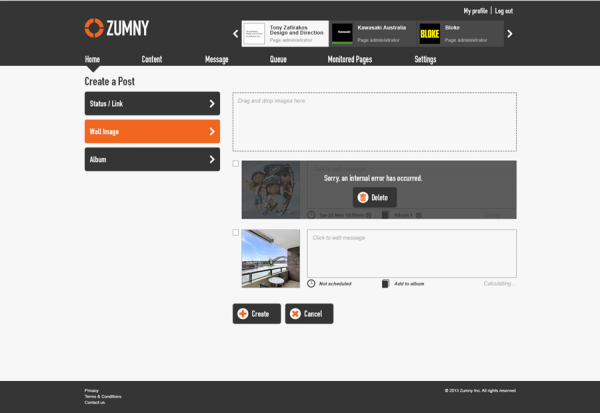Open My profile link

tap(475, 11)
